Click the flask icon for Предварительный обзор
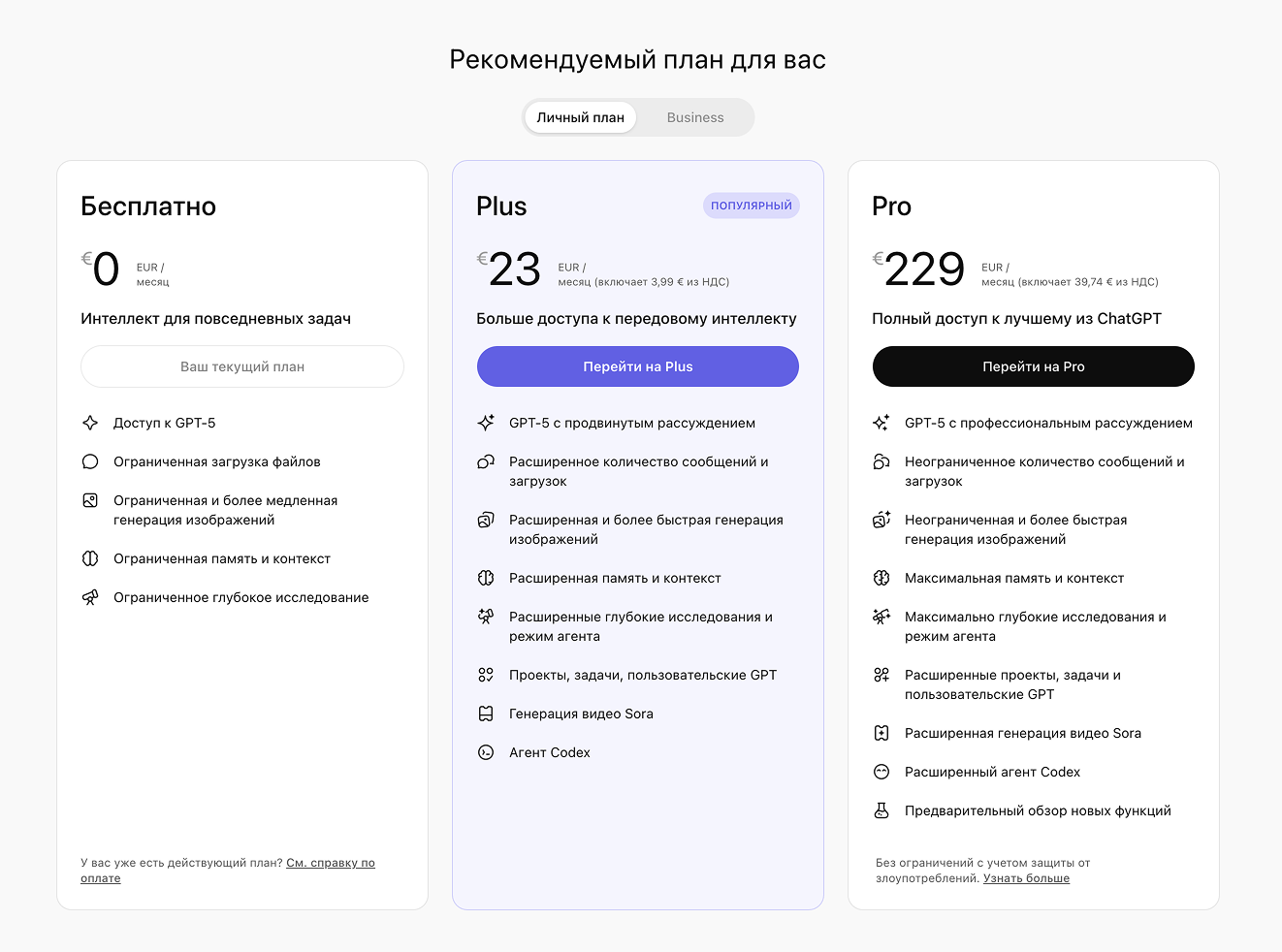This screenshot has height=952, width=1282. [881, 810]
